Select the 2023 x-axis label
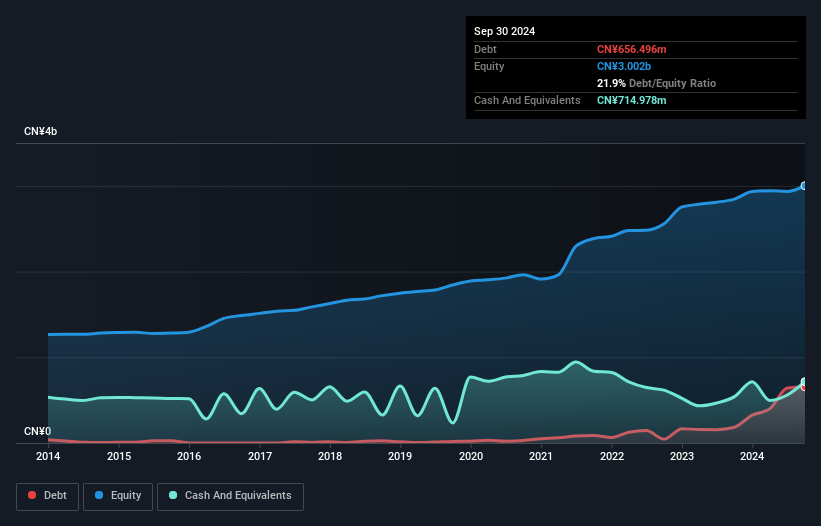This screenshot has height=526, width=821. pos(682,457)
